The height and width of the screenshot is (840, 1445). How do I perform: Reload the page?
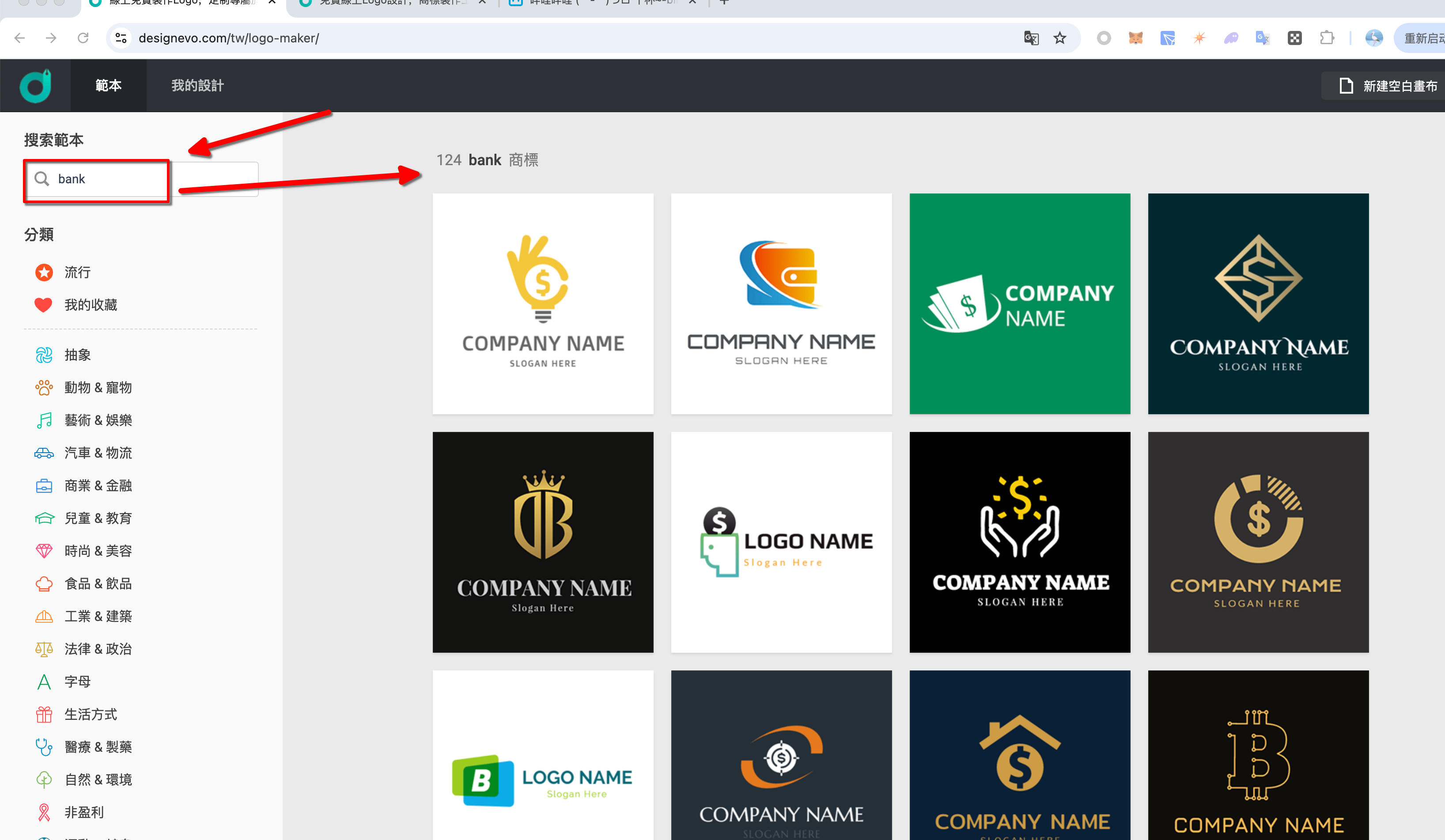click(83, 38)
